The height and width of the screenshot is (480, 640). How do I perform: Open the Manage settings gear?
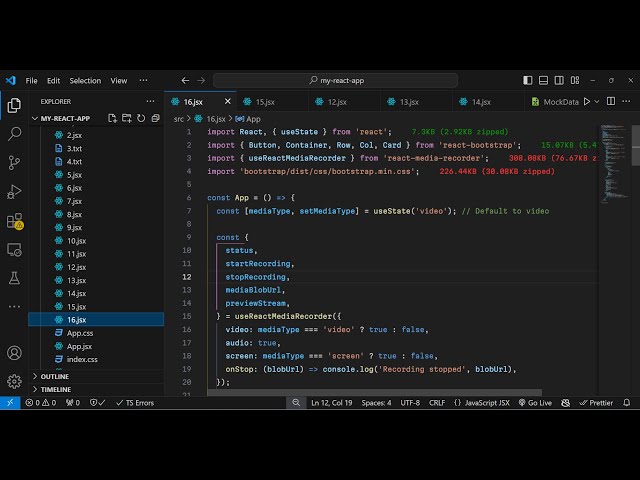pos(14,381)
